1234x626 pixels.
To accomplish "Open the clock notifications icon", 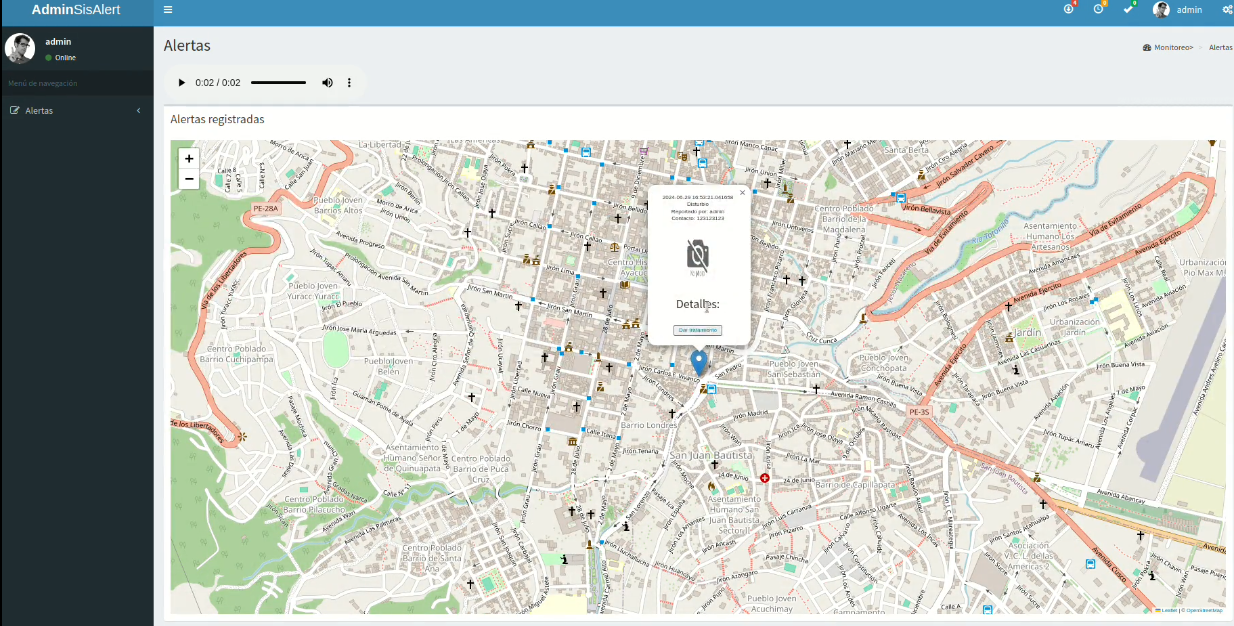I will (1099, 9).
